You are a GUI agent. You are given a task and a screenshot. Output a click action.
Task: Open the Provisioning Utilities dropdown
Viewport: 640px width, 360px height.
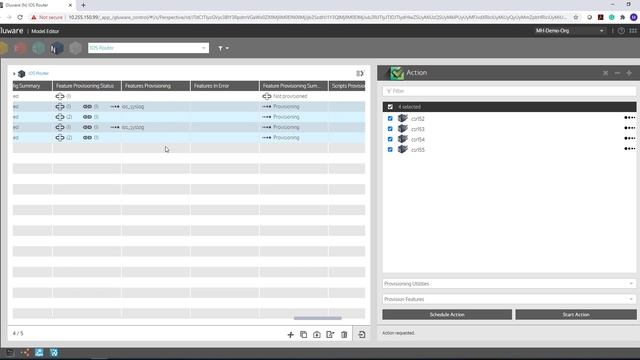click(x=509, y=284)
